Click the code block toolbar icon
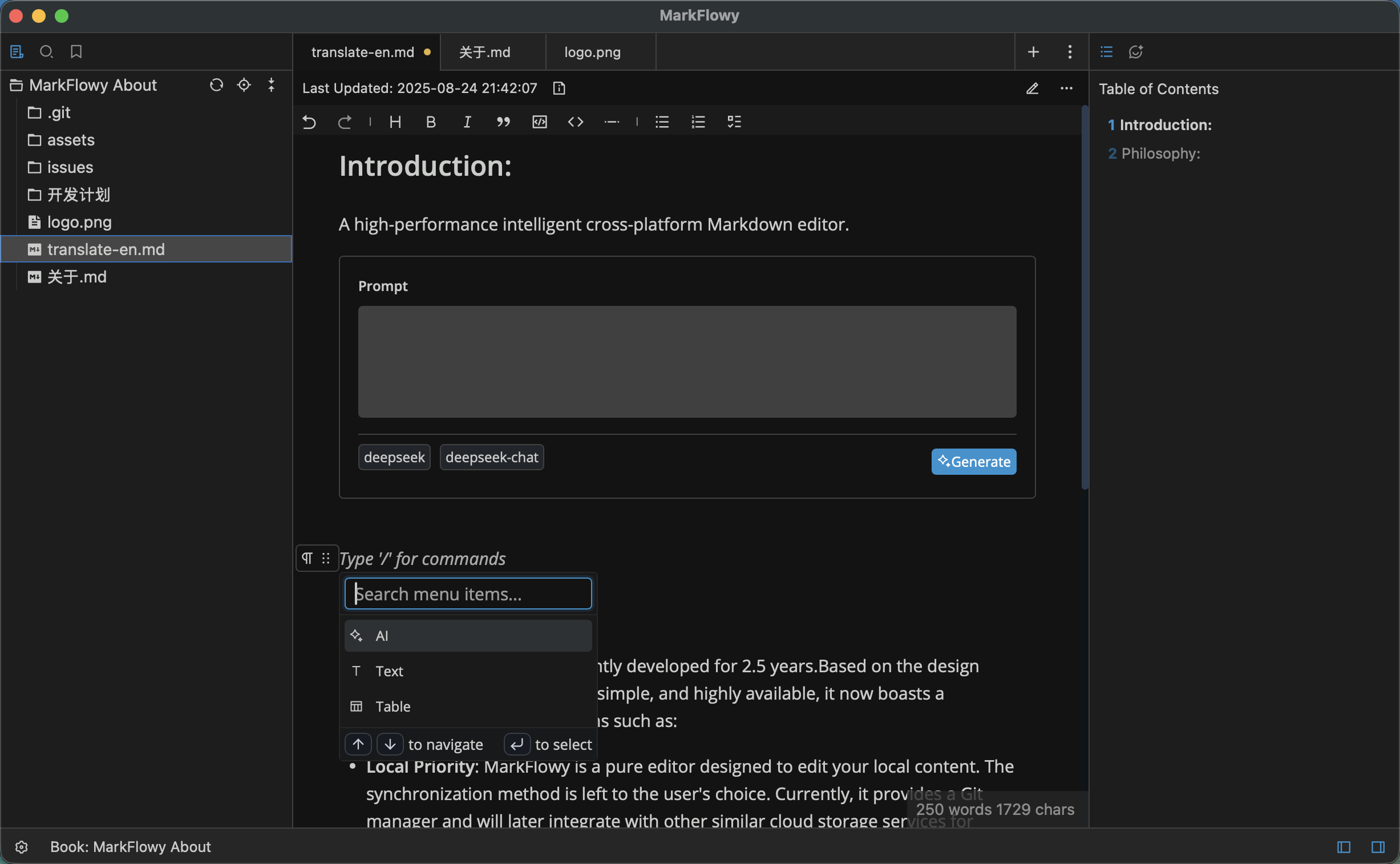Viewport: 1400px width, 864px height. tap(539, 122)
